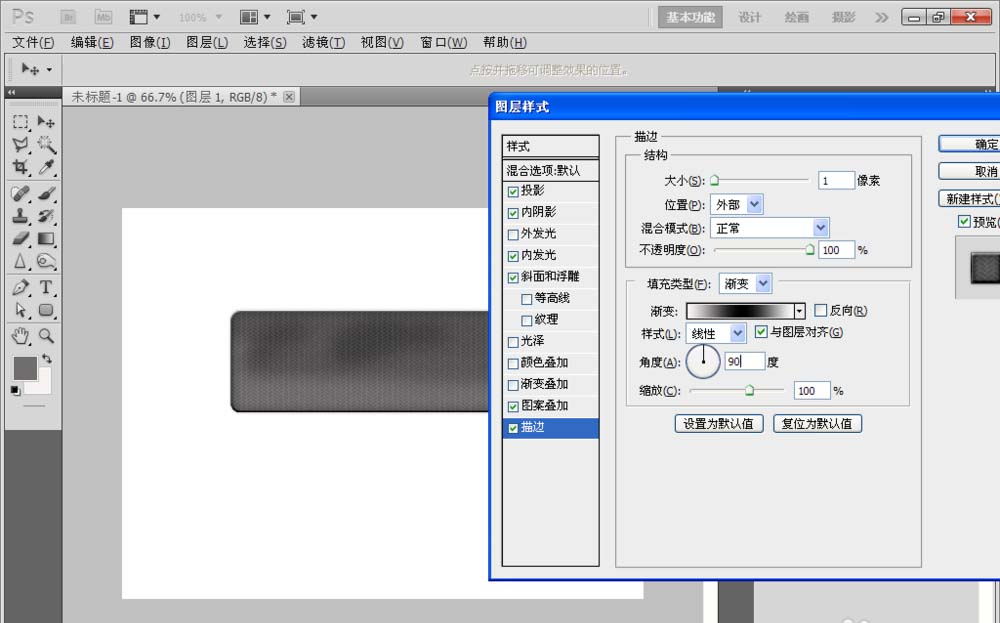Expand the 混合模式 blend mode dropdown

(x=769, y=228)
